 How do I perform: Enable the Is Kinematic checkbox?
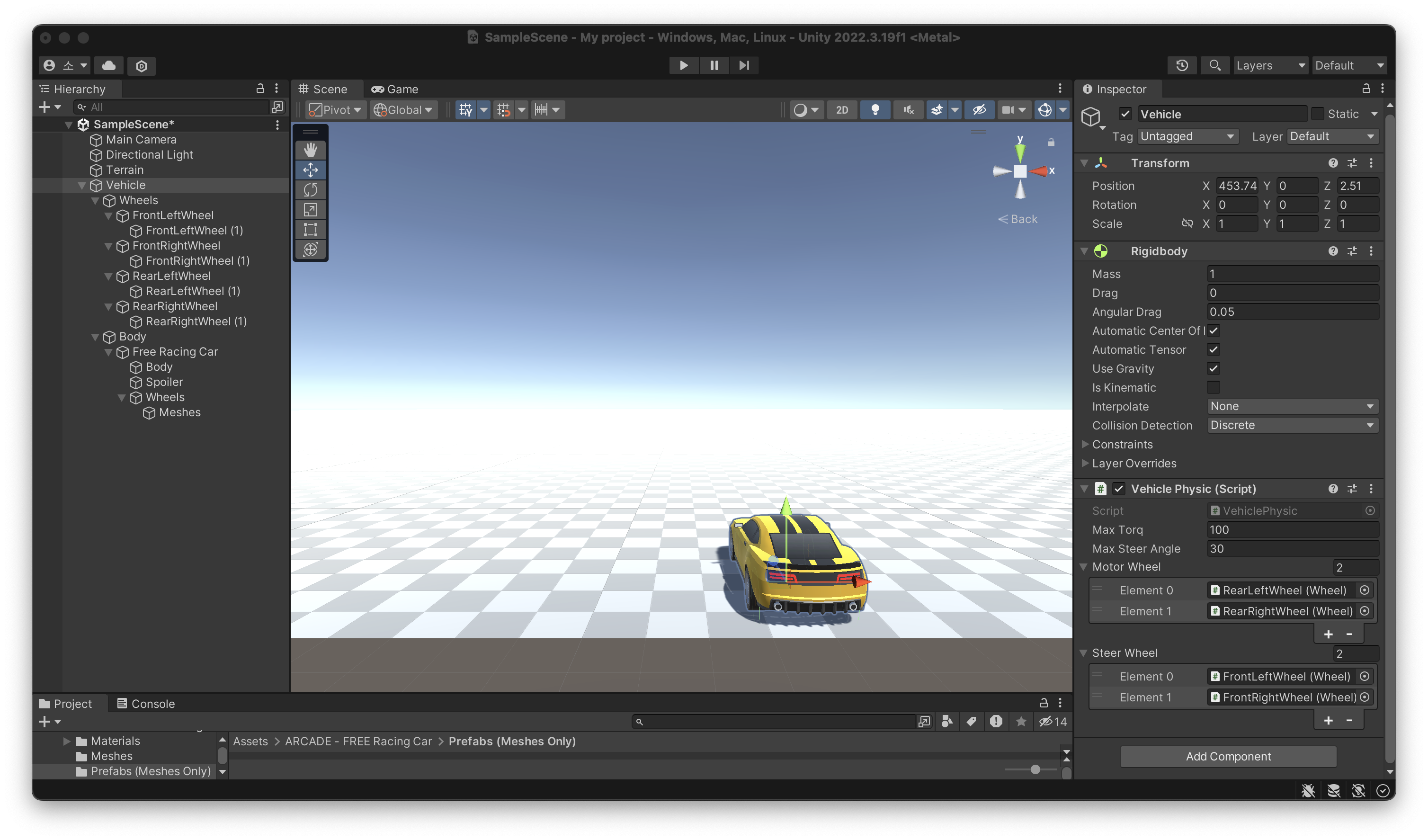(1213, 388)
